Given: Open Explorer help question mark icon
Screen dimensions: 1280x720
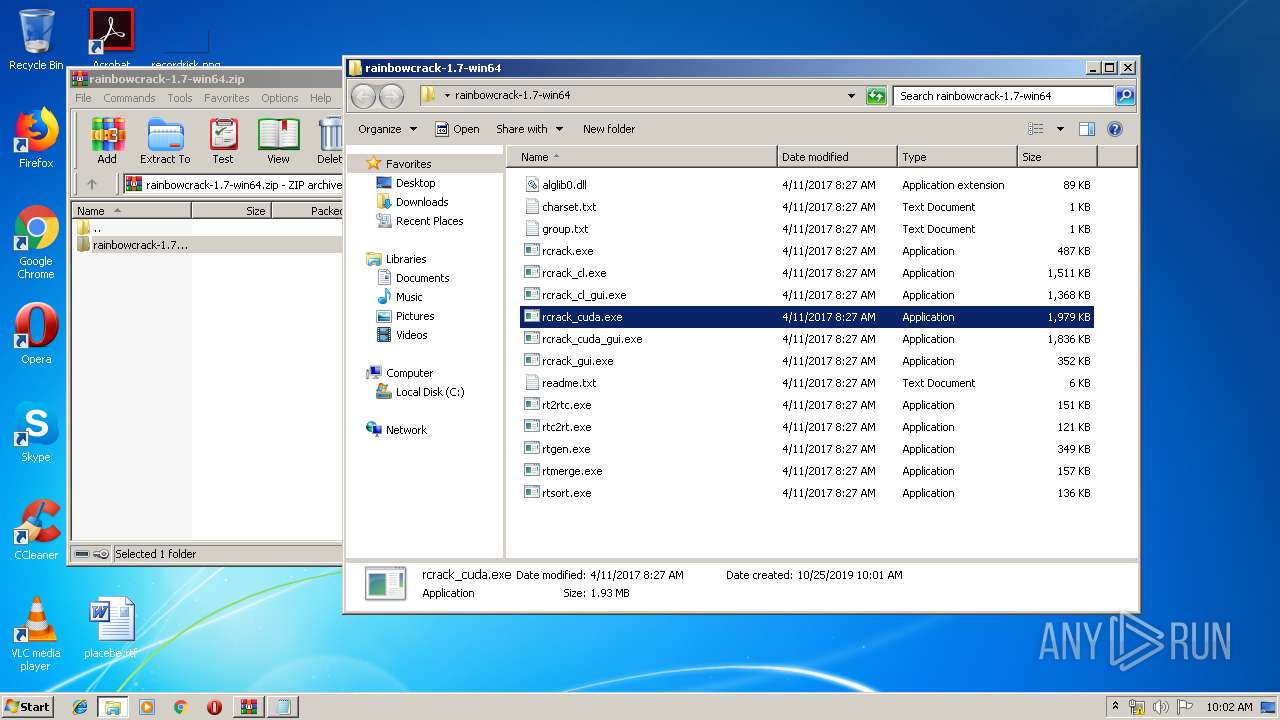Looking at the screenshot, I should [1115, 129].
